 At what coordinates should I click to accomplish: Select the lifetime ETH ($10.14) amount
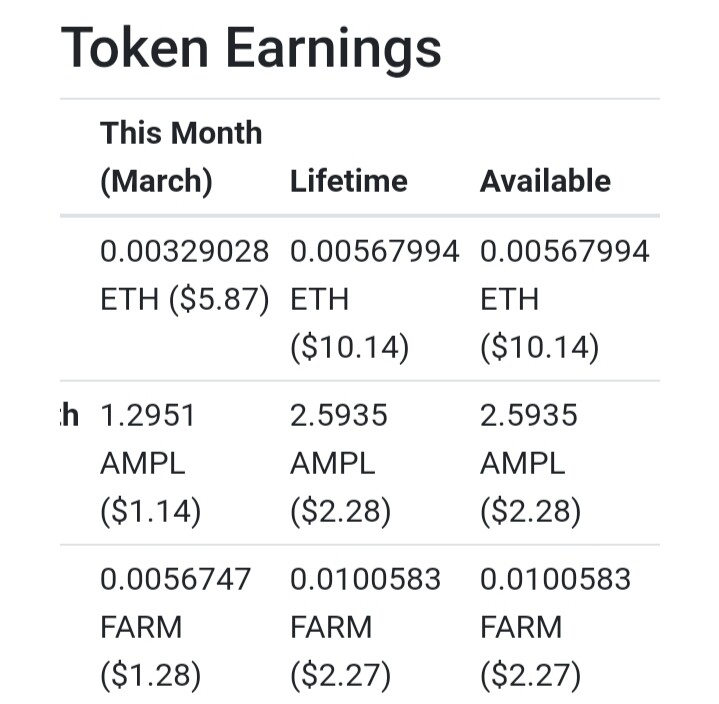[x=349, y=347]
